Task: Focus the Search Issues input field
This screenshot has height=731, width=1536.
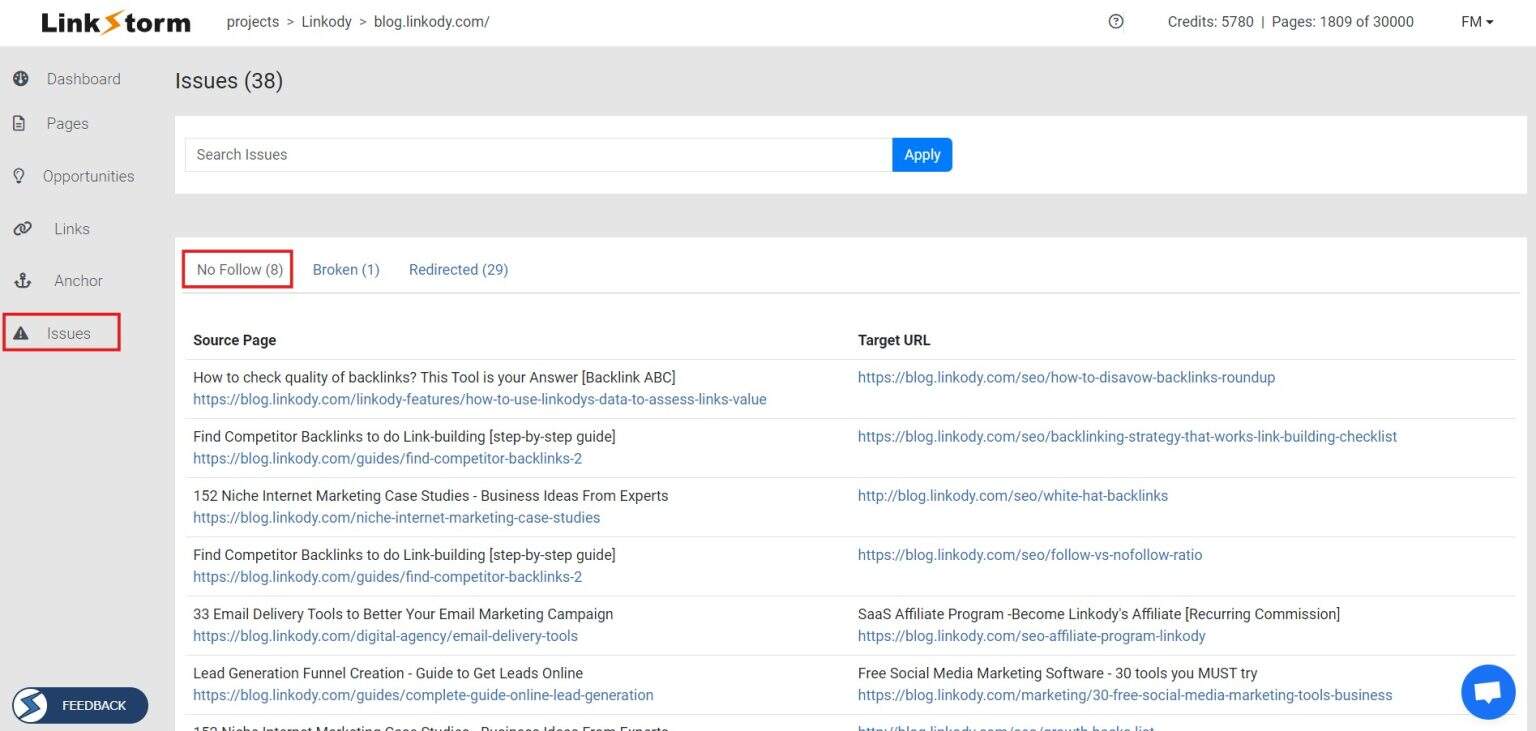Action: coord(538,155)
